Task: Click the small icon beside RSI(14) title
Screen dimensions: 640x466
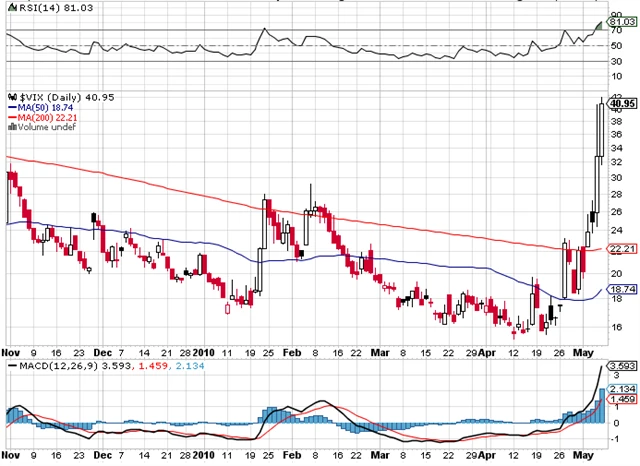Action: [x=10, y=6]
